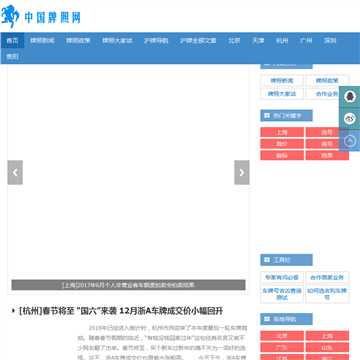Screen dimensions: 360x360
Task: Open the QQ contact icon
Action: pyautogui.click(x=349, y=97)
